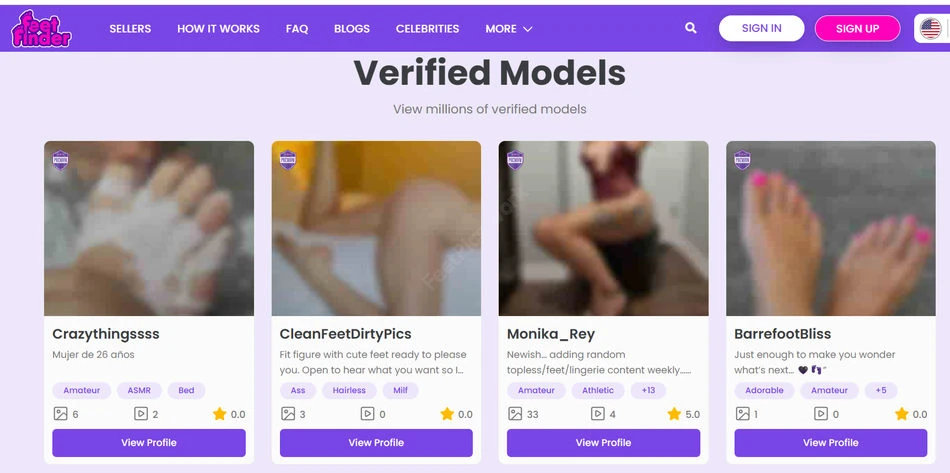Click the FeetFinder logo

(x=41, y=28)
